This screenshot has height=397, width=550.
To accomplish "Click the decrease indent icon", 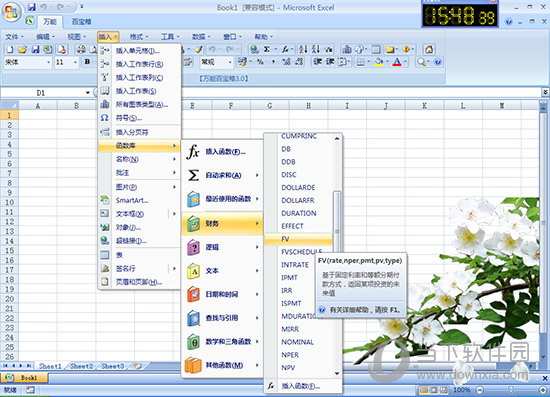I will (x=317, y=62).
